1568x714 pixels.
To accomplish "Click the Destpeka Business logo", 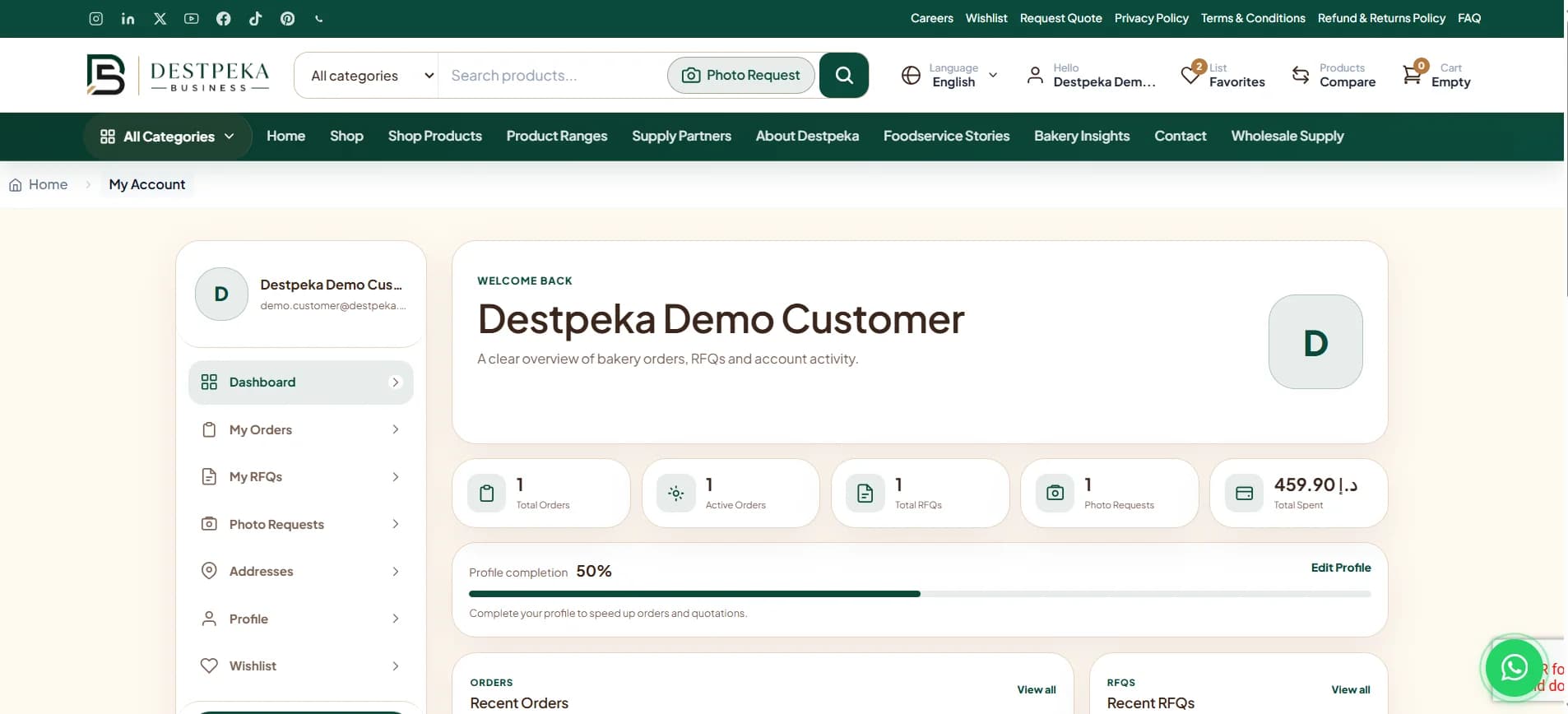I will (x=178, y=75).
